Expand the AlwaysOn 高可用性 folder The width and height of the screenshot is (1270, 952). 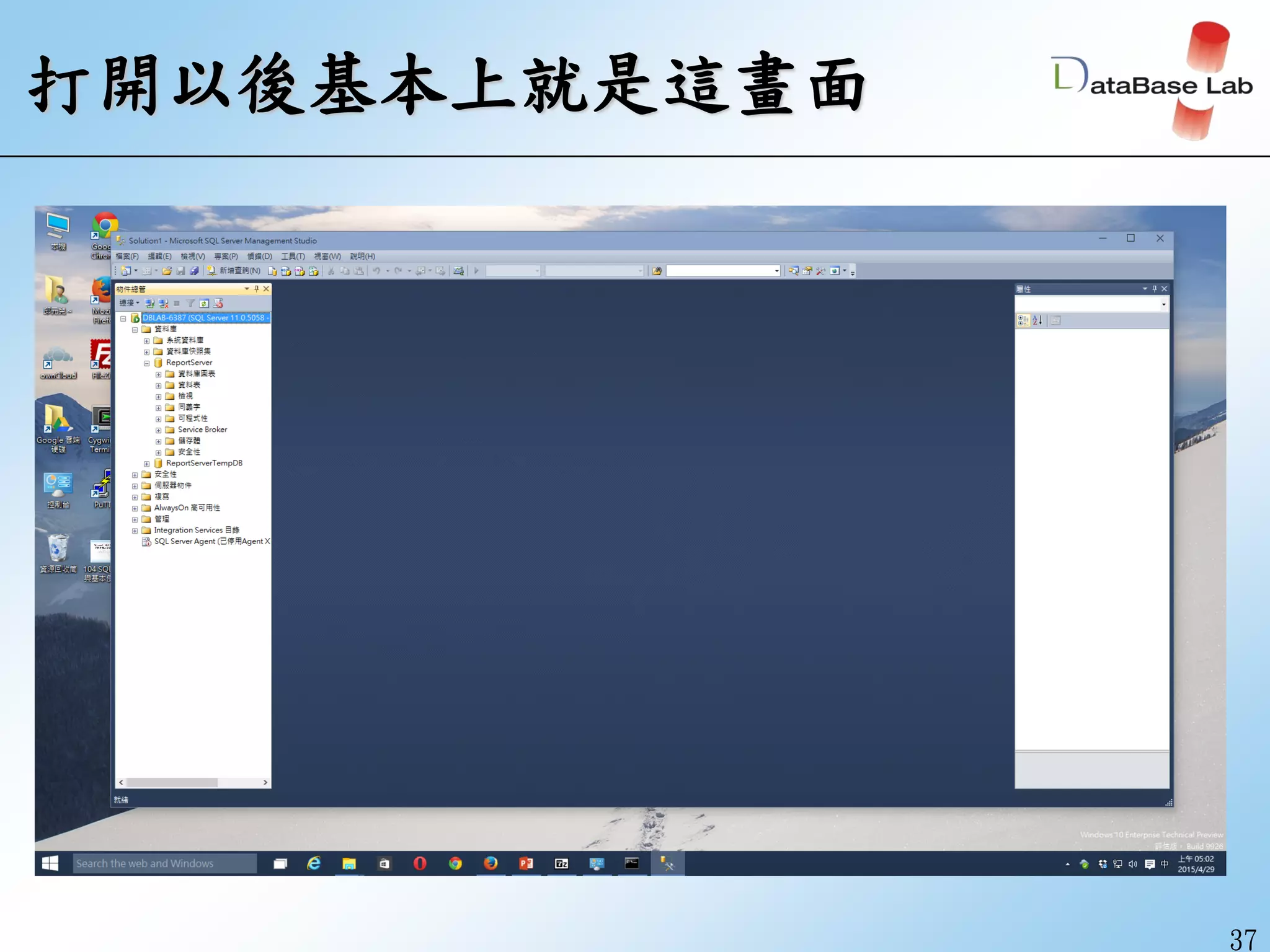point(135,508)
